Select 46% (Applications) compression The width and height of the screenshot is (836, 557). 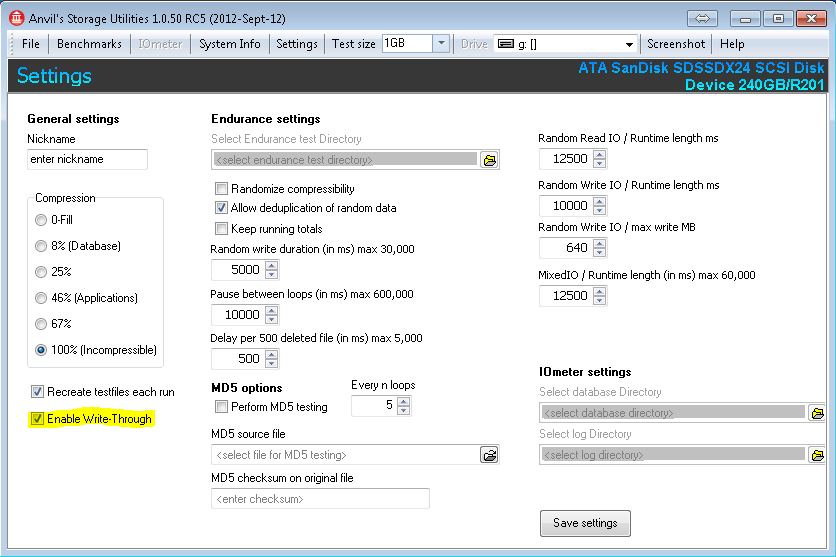click(x=41, y=298)
